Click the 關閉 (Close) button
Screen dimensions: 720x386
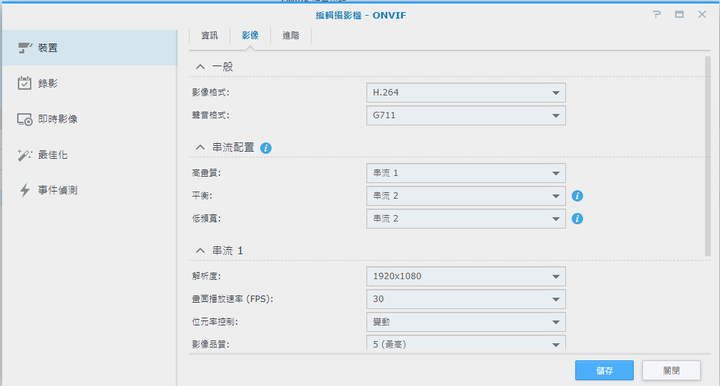[671, 370]
